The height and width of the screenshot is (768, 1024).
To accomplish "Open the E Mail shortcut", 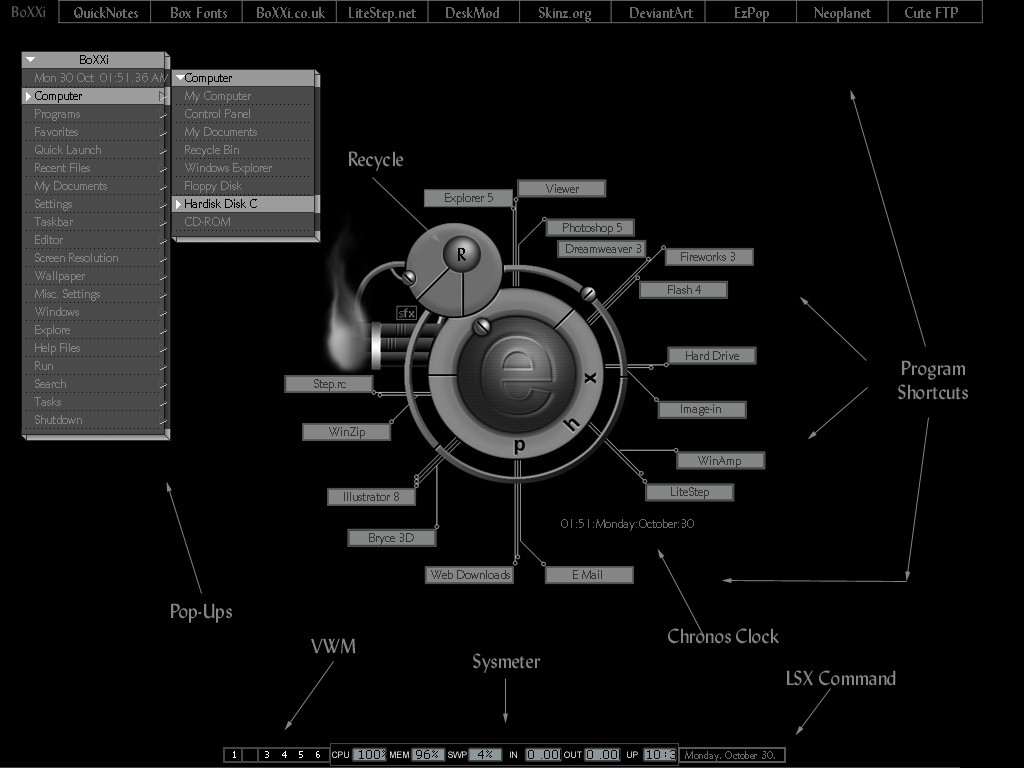I will coord(589,575).
